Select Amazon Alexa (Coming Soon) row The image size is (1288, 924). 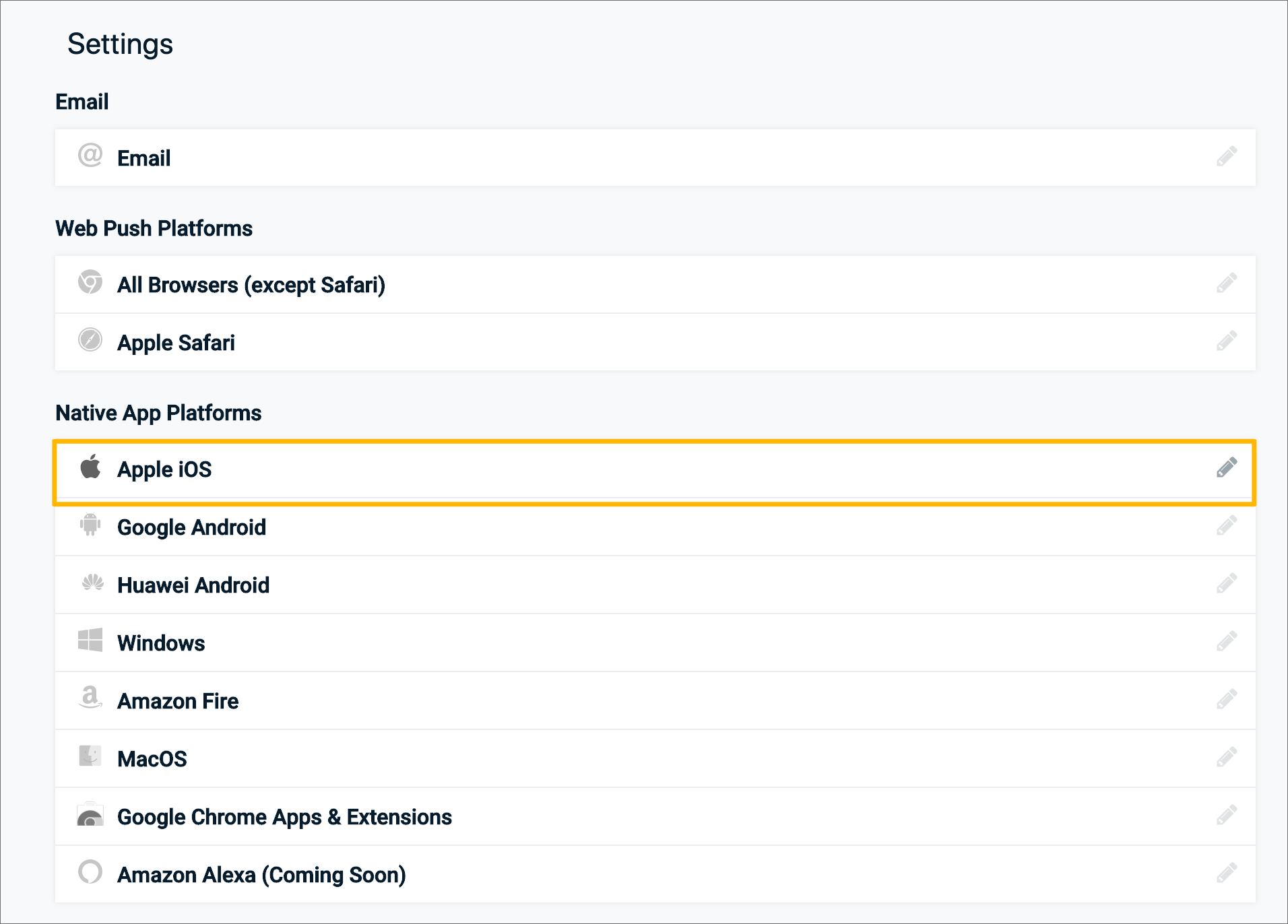click(x=655, y=875)
